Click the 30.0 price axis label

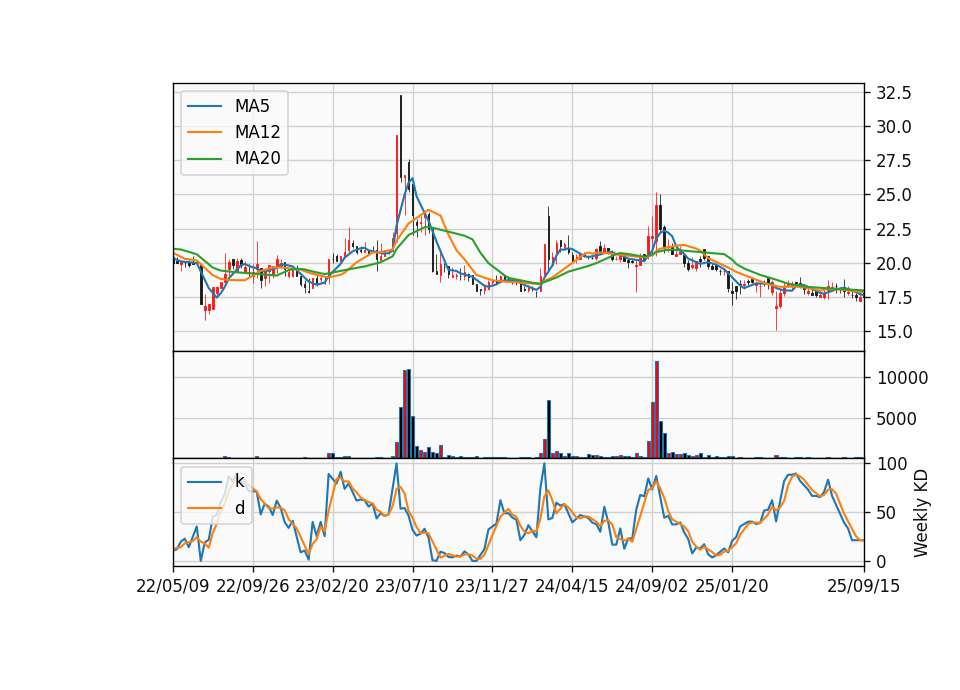894,127
